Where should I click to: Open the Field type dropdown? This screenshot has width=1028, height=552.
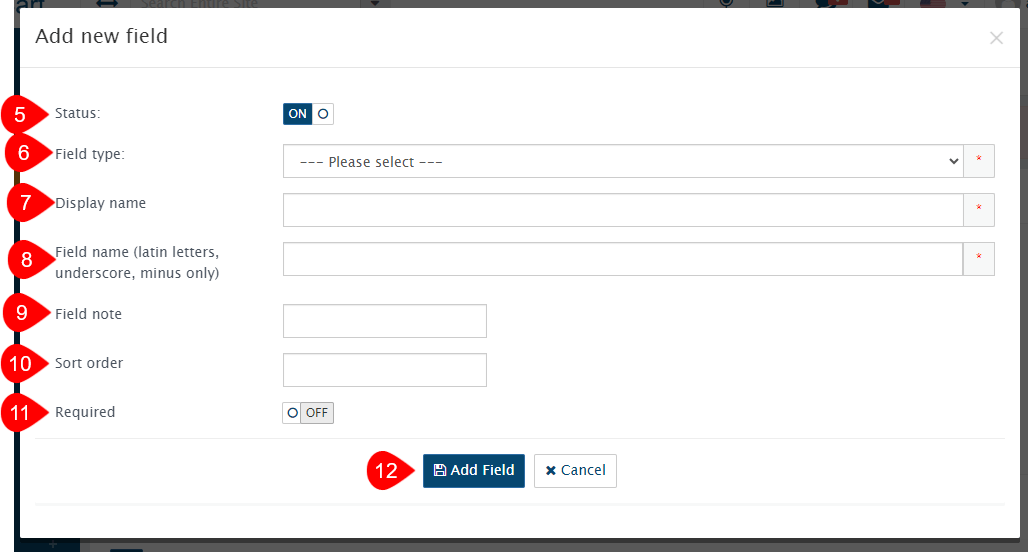click(622, 161)
